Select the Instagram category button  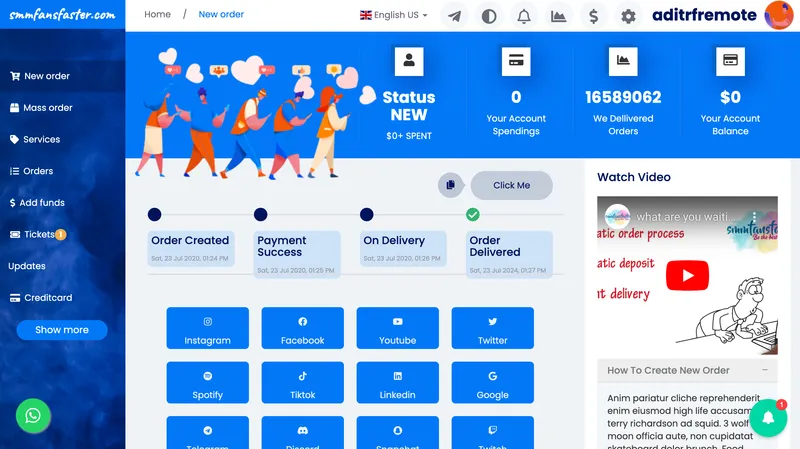(x=208, y=328)
